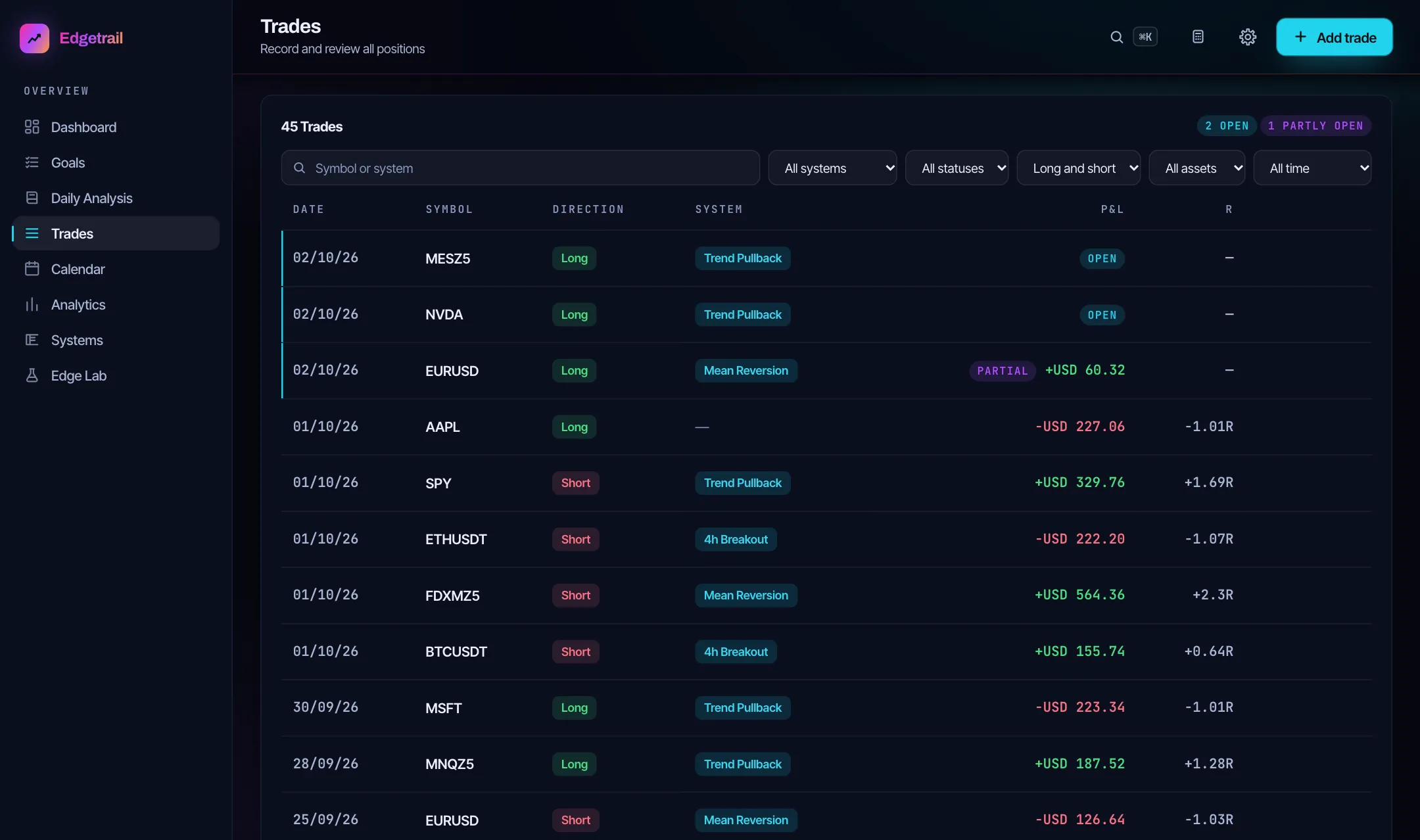Screen dimensions: 1420x840
Task: Click the SPY Trend Pullback tag
Action: click(x=743, y=483)
